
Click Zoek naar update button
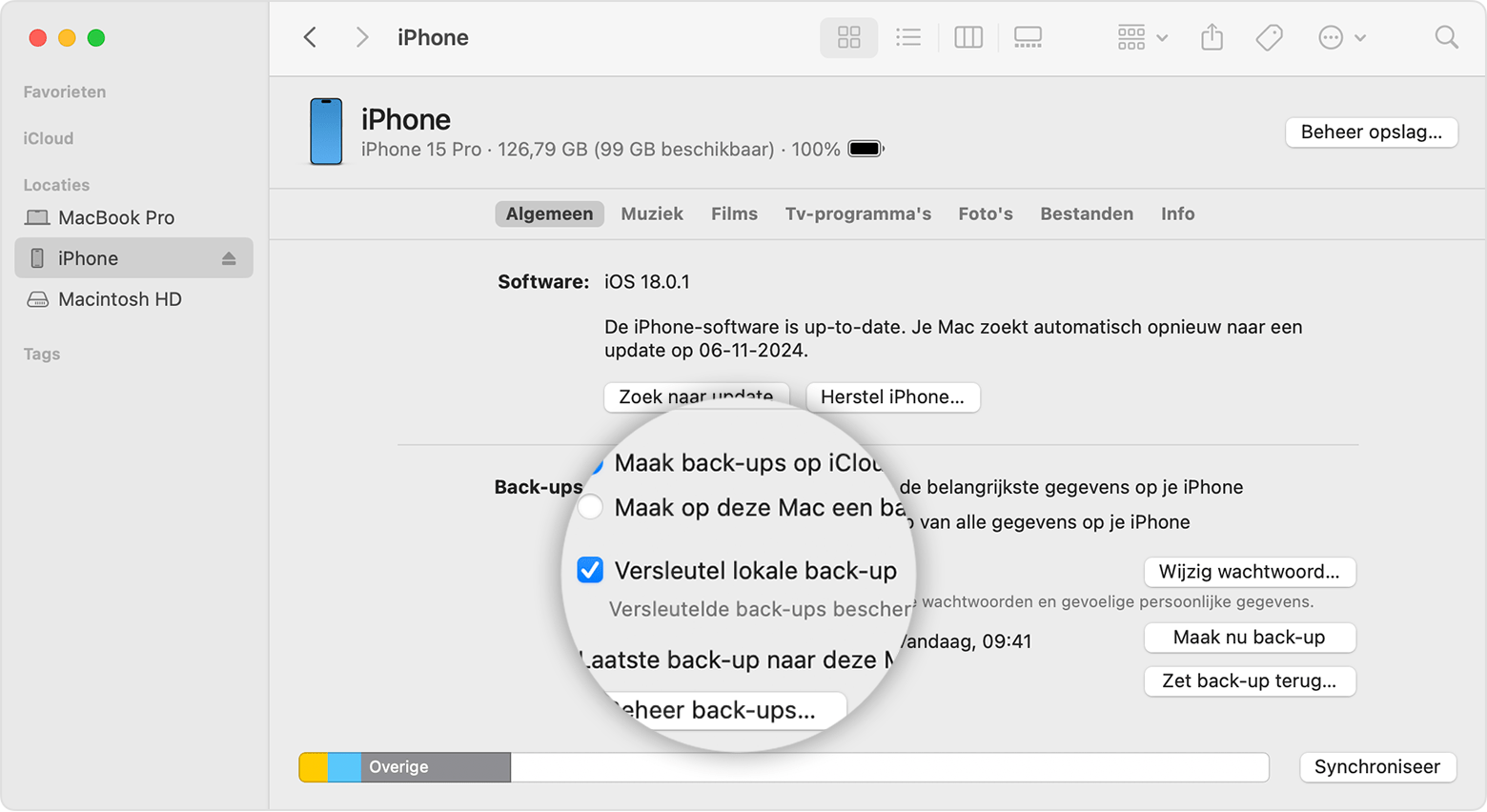point(696,396)
